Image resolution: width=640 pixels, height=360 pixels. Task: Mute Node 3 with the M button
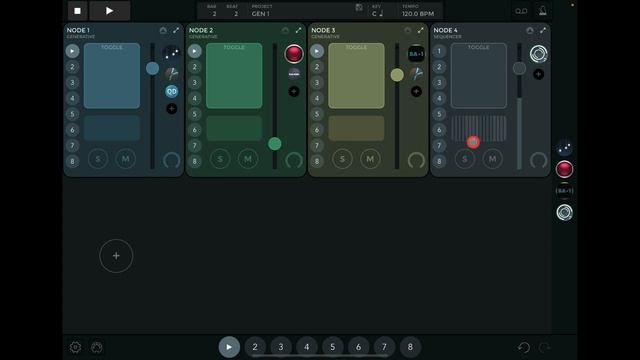370,159
